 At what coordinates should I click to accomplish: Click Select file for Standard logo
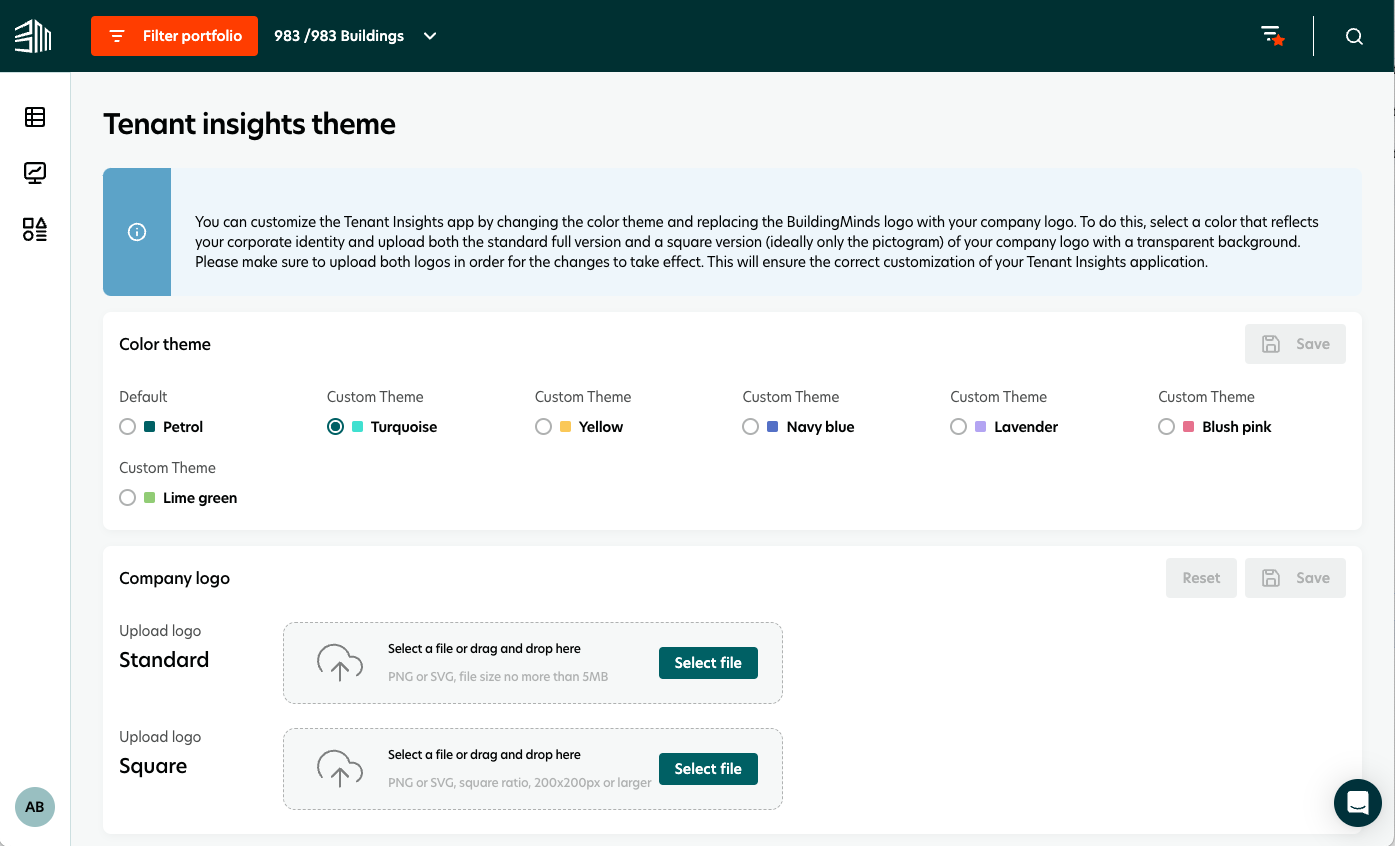tap(708, 663)
